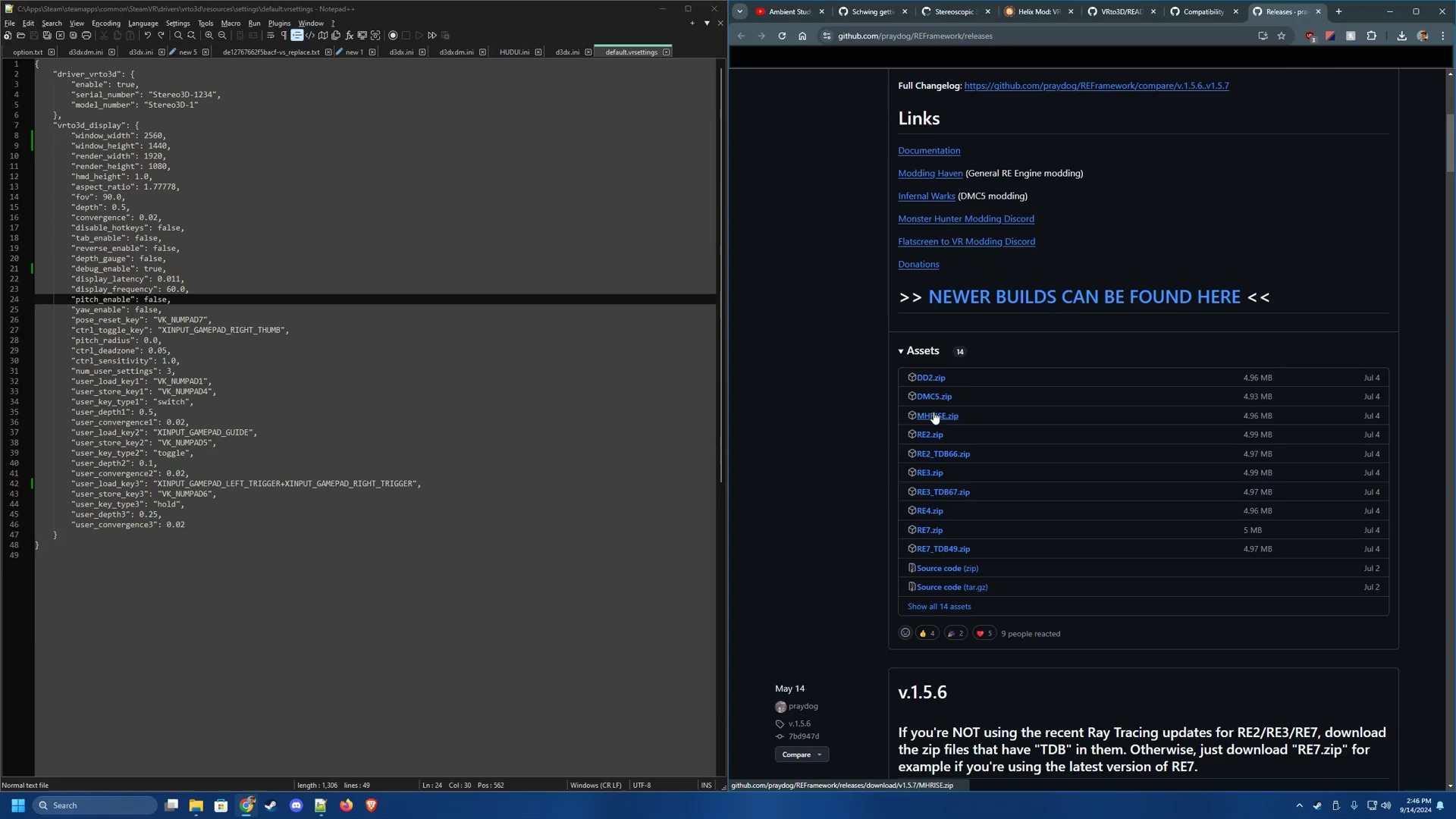This screenshot has width=1456, height=819.
Task: Open the Modding Haven link
Action: tap(930, 174)
